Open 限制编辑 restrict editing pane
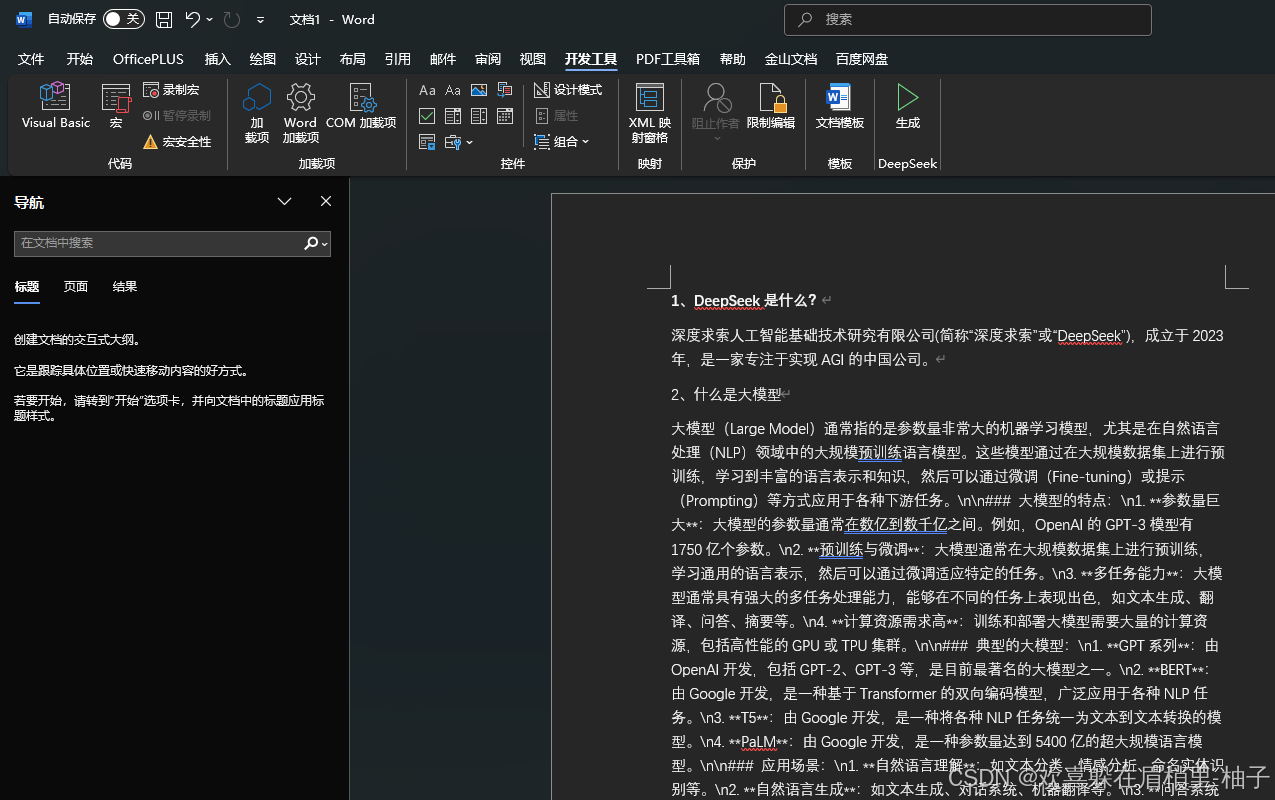 (x=771, y=106)
